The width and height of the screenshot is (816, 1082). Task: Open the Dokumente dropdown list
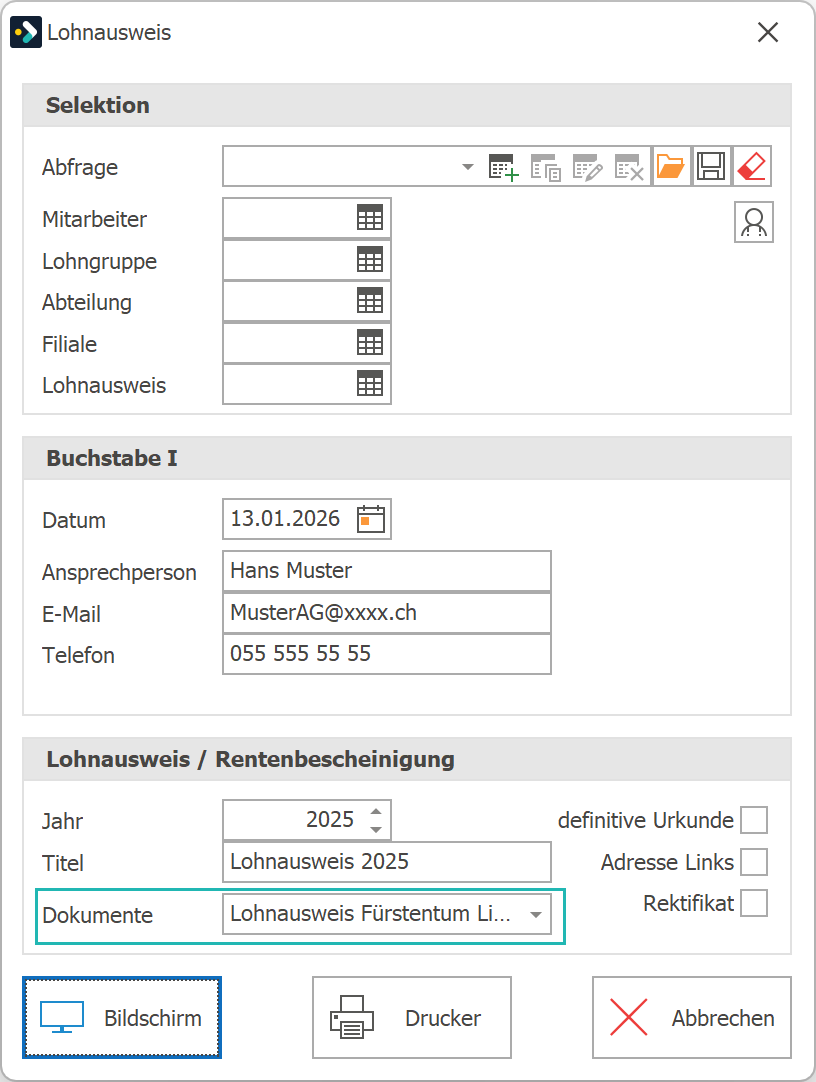point(536,914)
